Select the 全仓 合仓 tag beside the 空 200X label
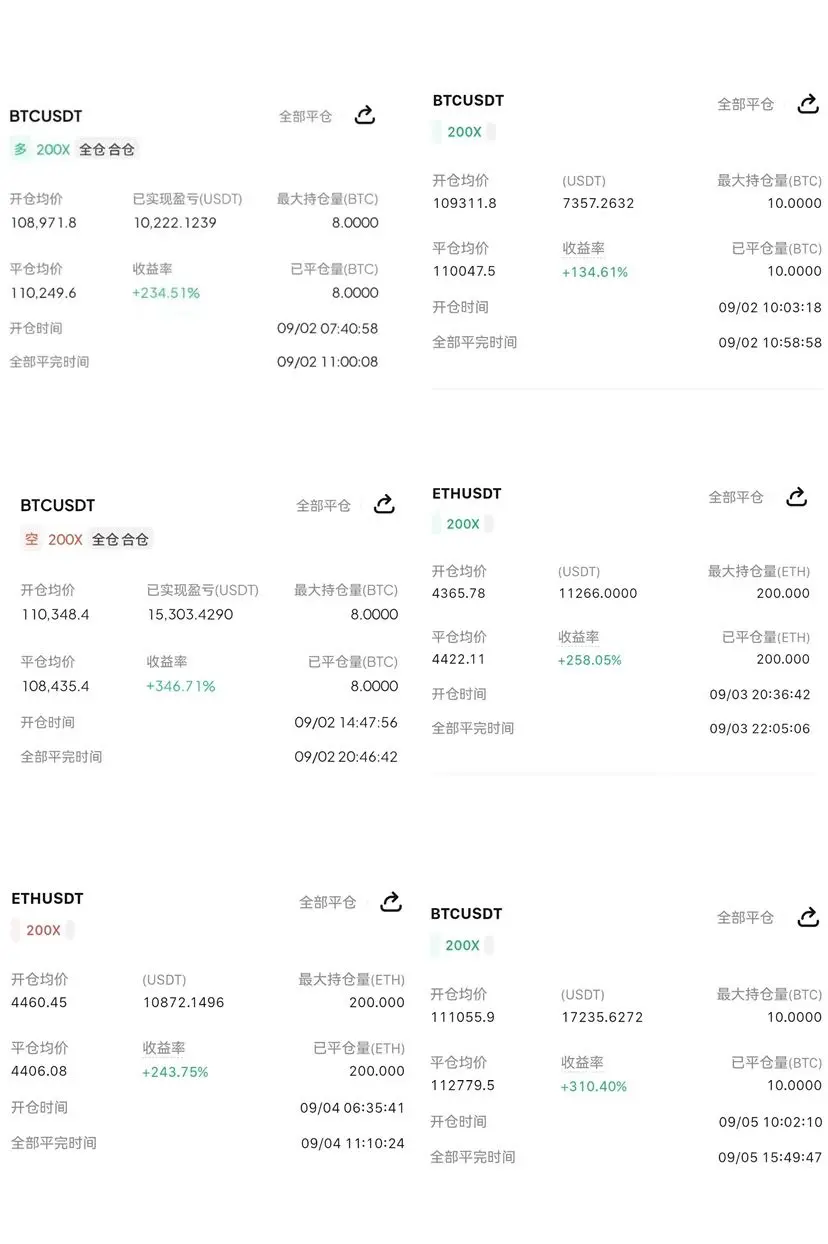 120,539
